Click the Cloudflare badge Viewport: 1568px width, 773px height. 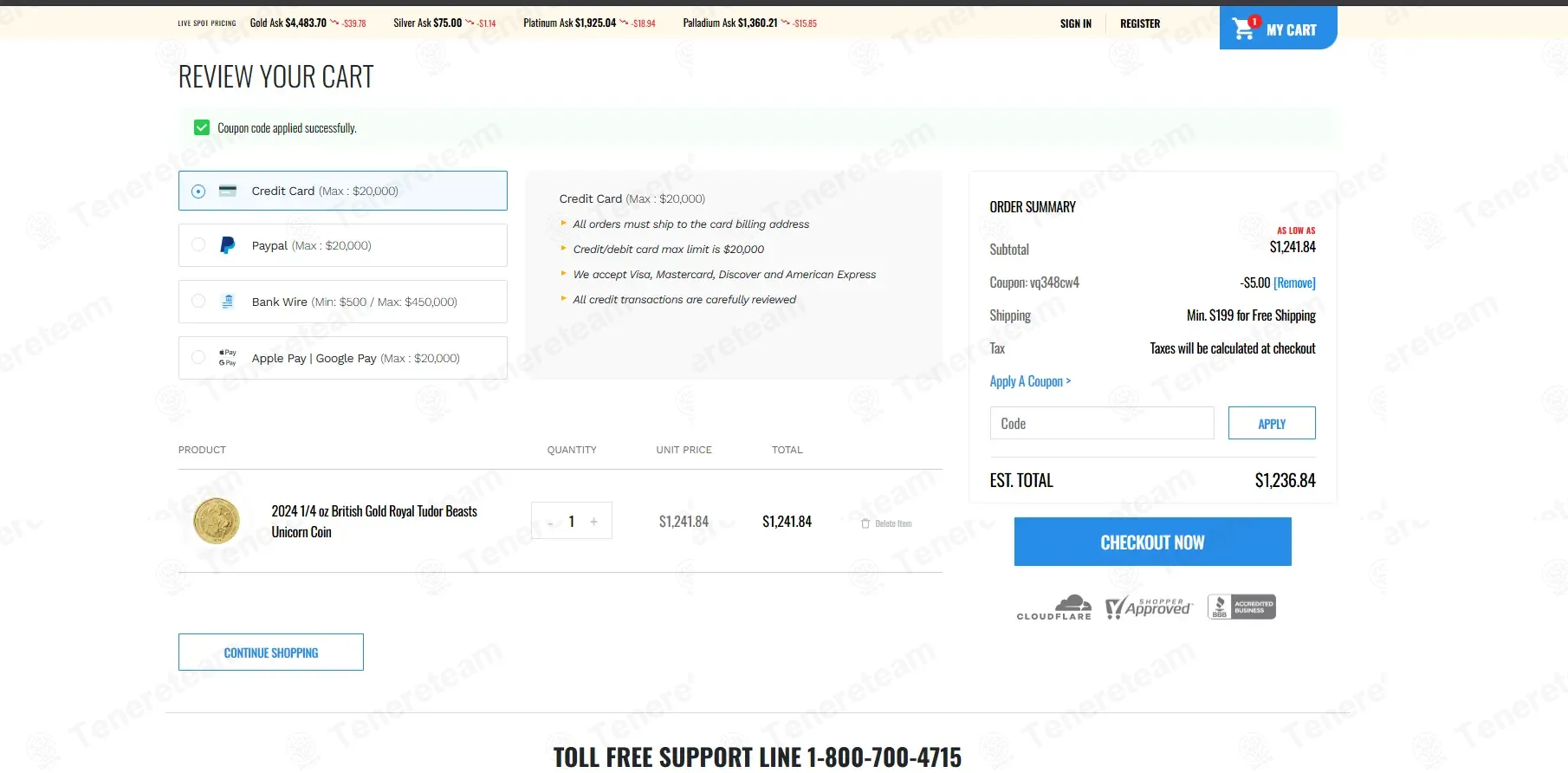click(x=1054, y=607)
